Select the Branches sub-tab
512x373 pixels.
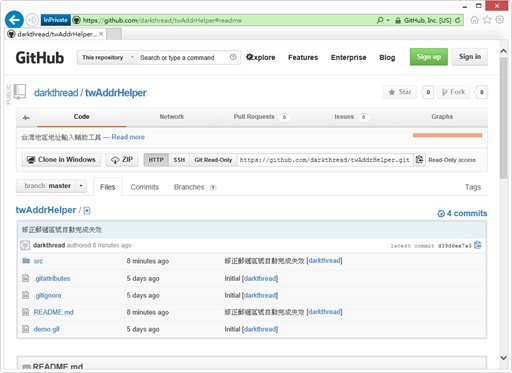tap(195, 187)
